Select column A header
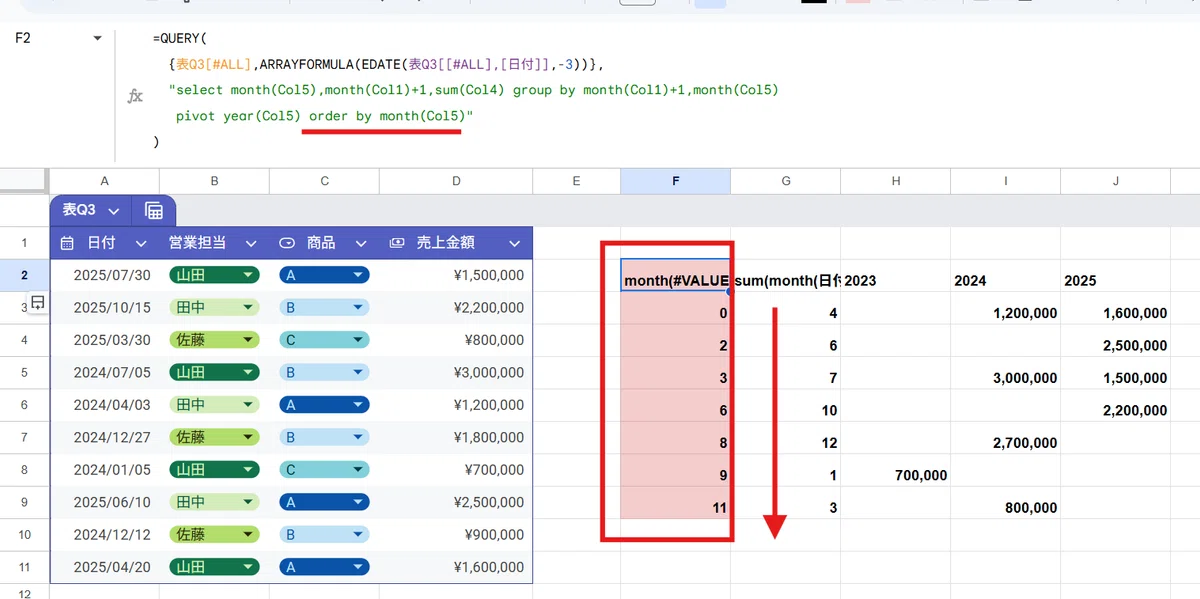Viewport: 1200px width, 599px height. coord(104,181)
